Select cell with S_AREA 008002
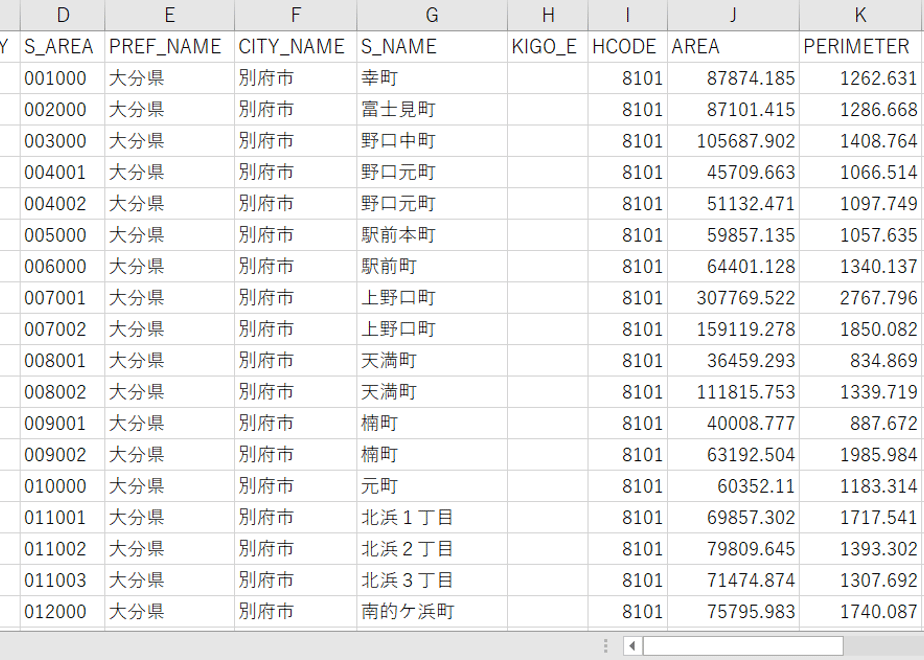This screenshot has height=660, width=924. tap(62, 392)
